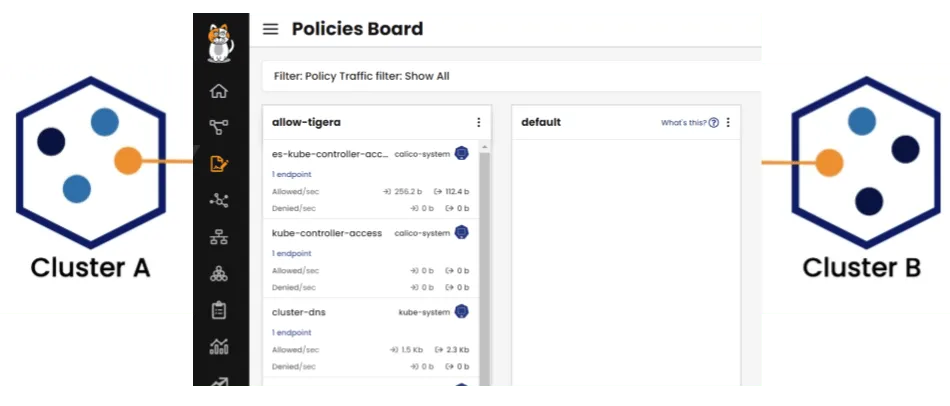
Task: Click the Policies Board heading
Action: click(357, 29)
